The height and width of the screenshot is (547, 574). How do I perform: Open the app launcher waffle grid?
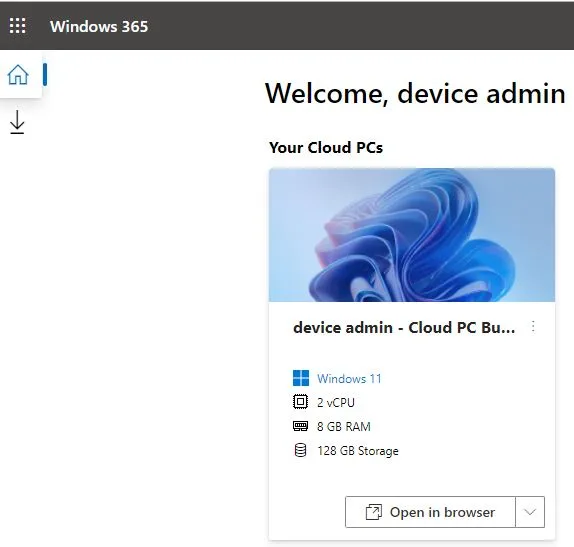click(x=18, y=26)
